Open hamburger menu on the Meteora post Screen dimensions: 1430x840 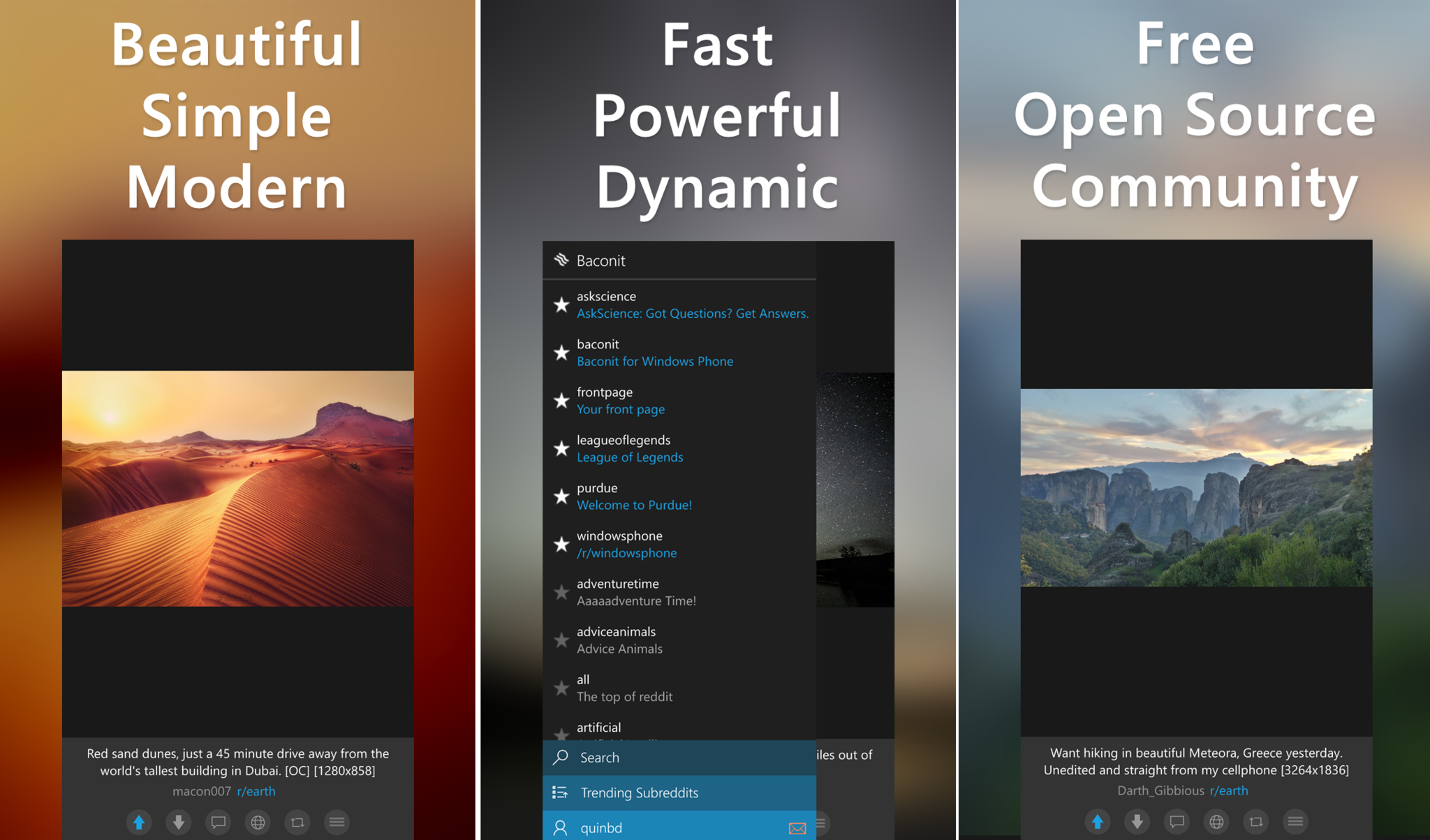[x=1295, y=821]
